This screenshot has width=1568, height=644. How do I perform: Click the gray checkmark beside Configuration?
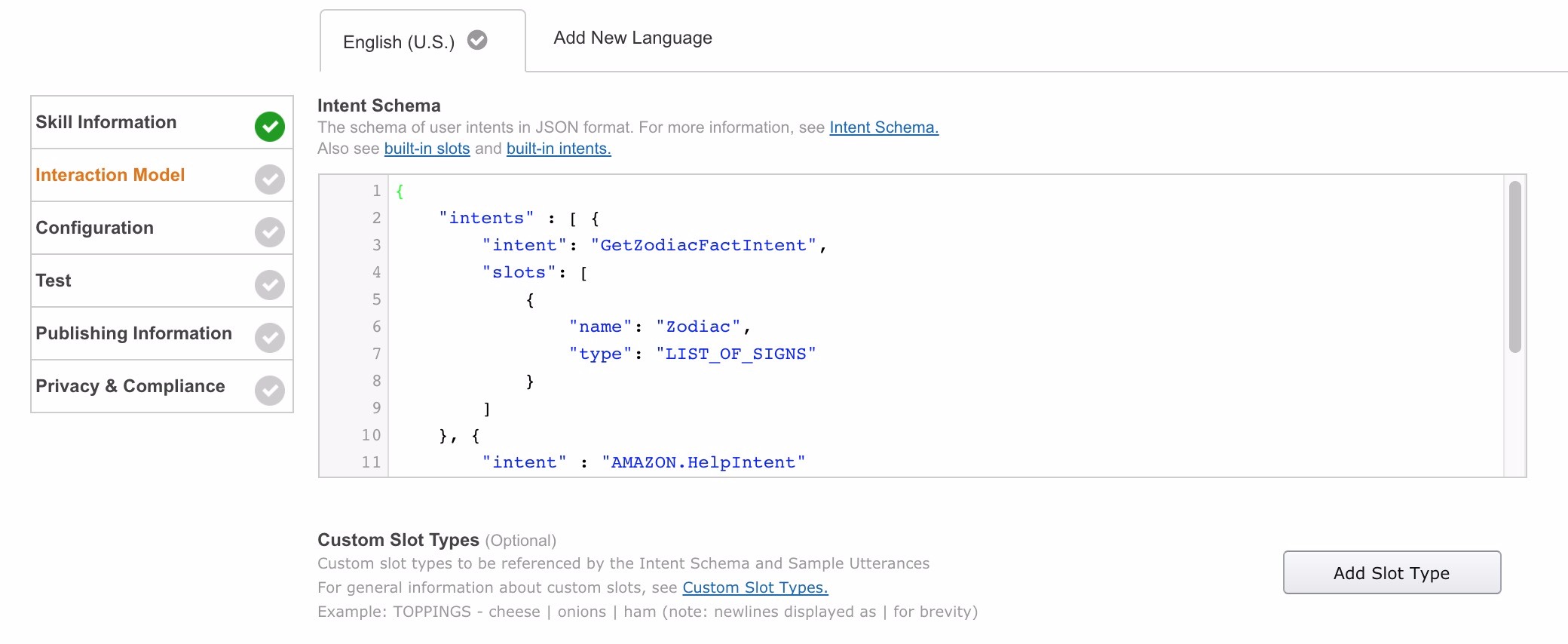click(270, 232)
